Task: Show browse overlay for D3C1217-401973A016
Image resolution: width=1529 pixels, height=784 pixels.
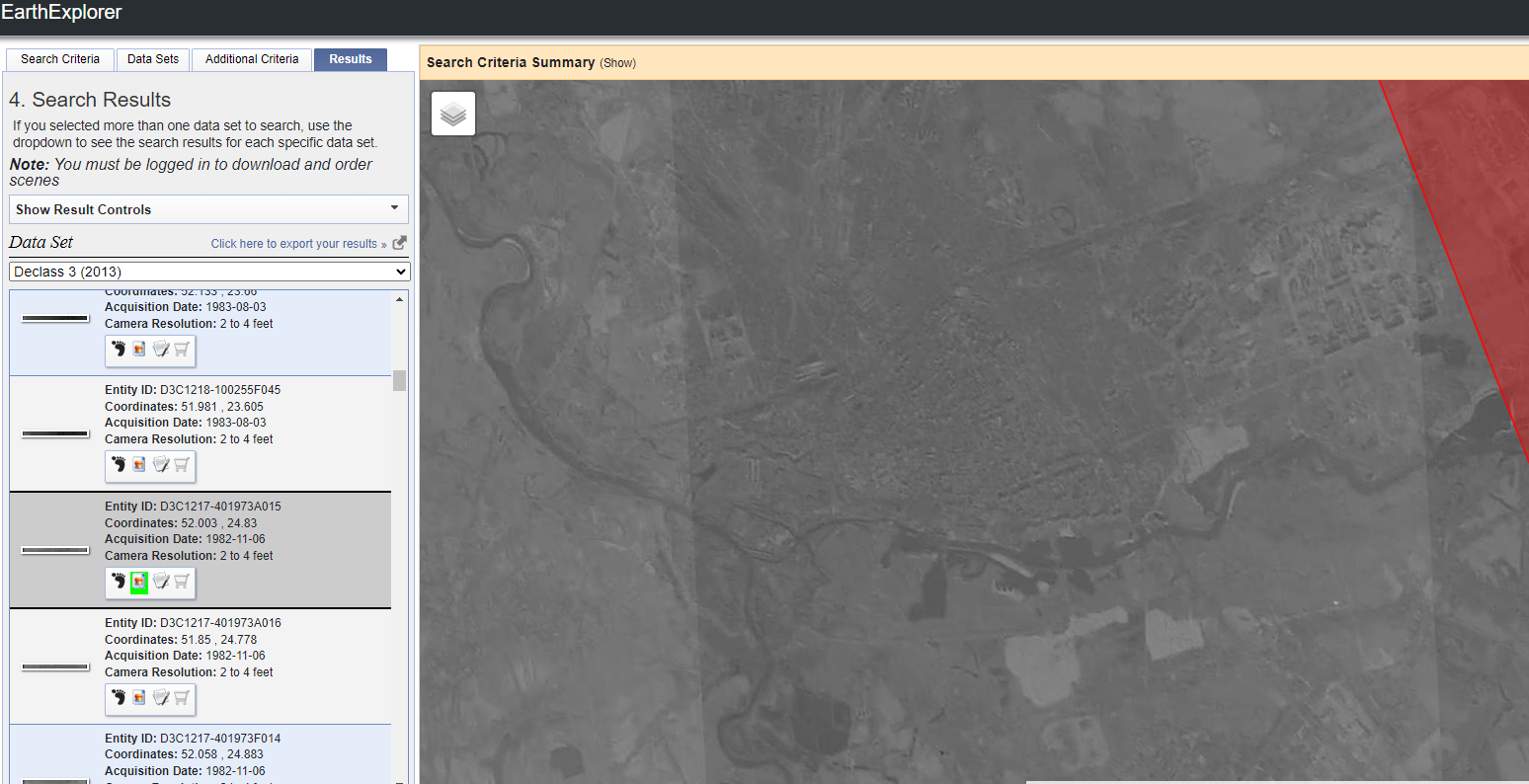Action: tap(139, 698)
